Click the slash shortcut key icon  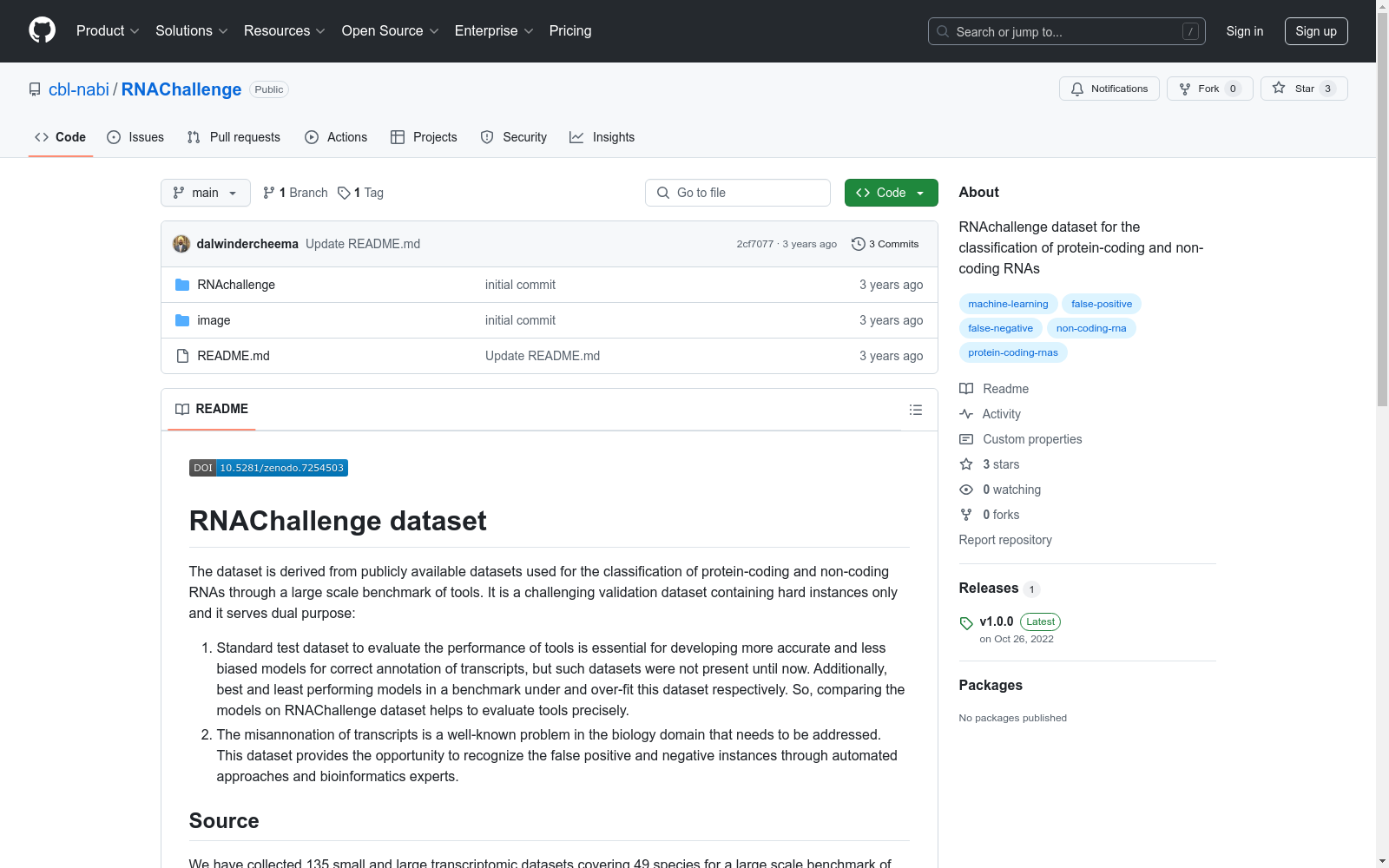(x=1190, y=31)
